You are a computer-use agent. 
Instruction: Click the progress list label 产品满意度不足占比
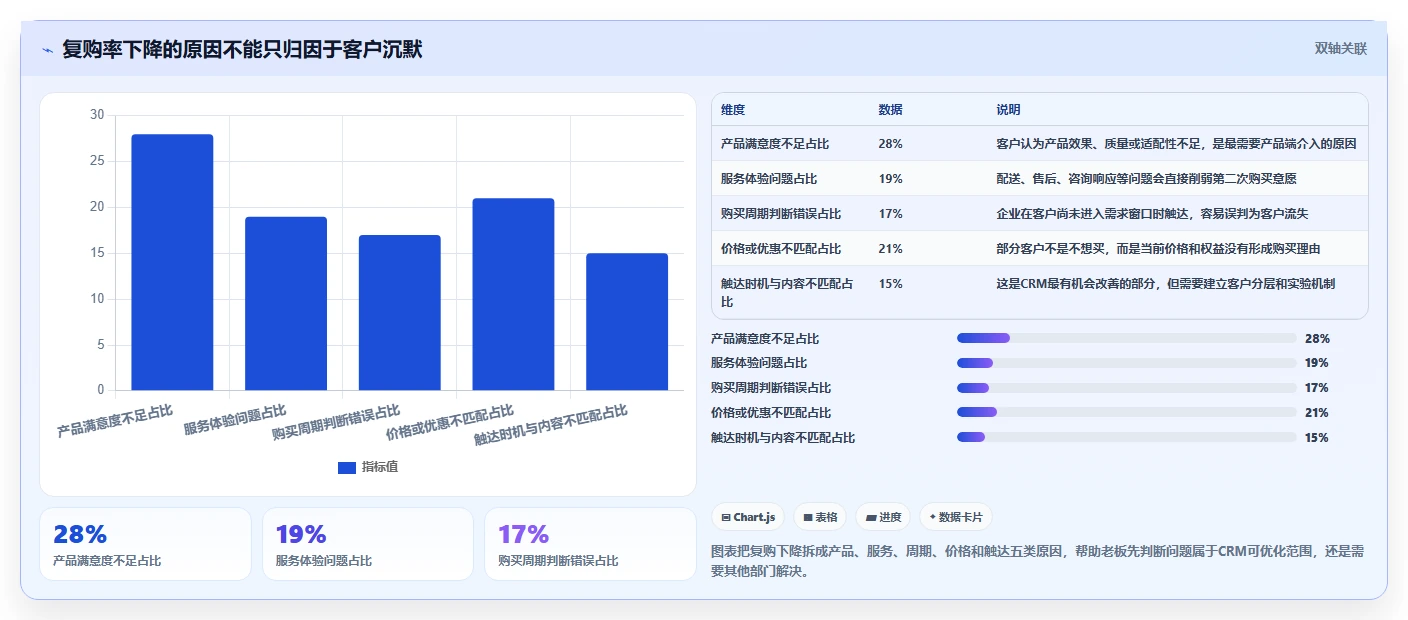(765, 339)
